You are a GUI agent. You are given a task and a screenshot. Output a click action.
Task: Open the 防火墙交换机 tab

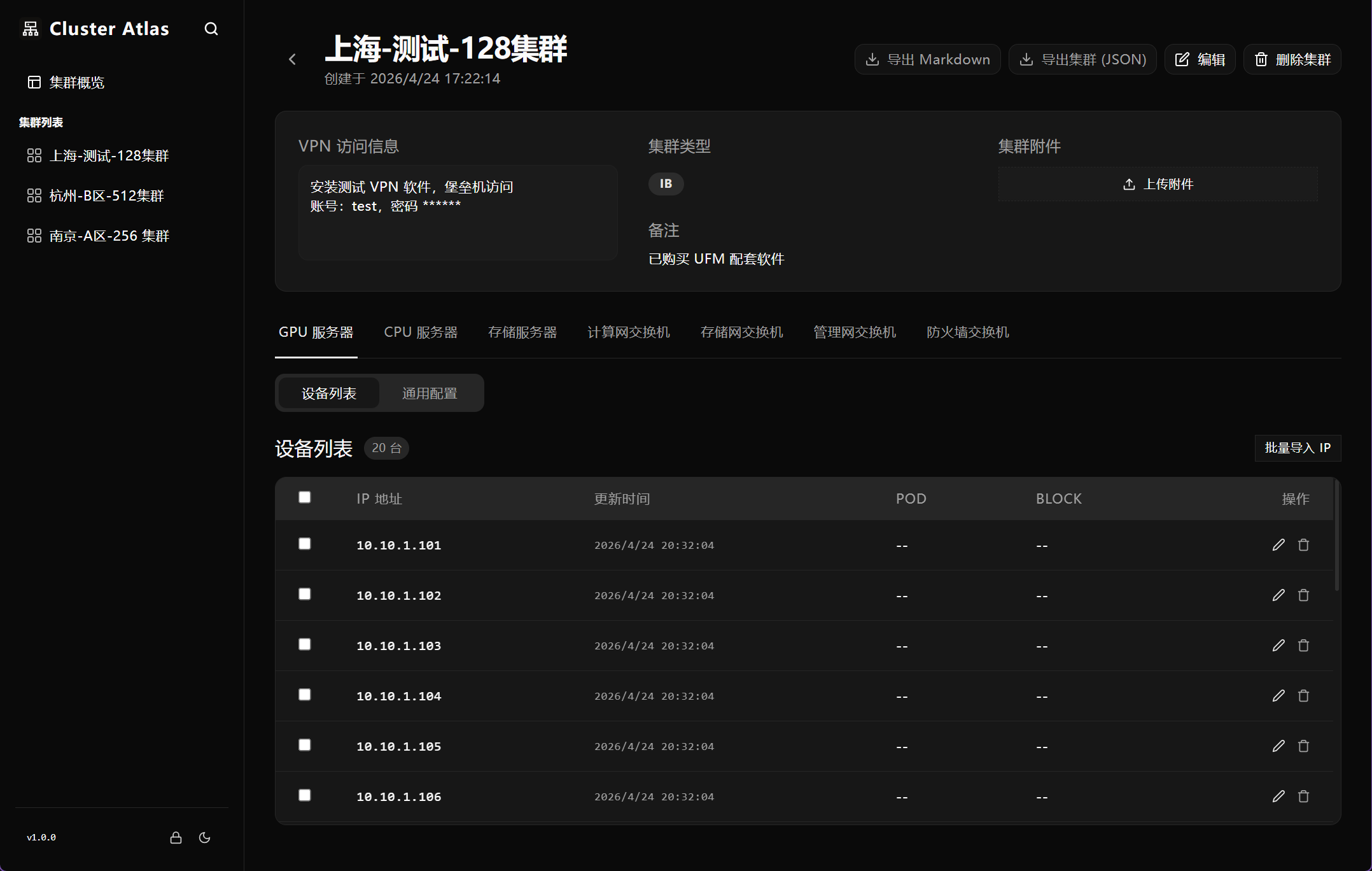coord(967,332)
